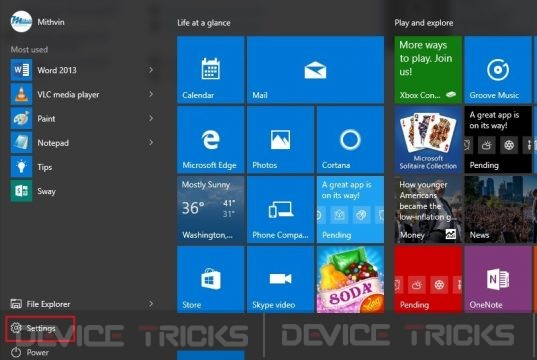Open the Phone Companion tile
The width and height of the screenshot is (537, 360).
(x=280, y=210)
